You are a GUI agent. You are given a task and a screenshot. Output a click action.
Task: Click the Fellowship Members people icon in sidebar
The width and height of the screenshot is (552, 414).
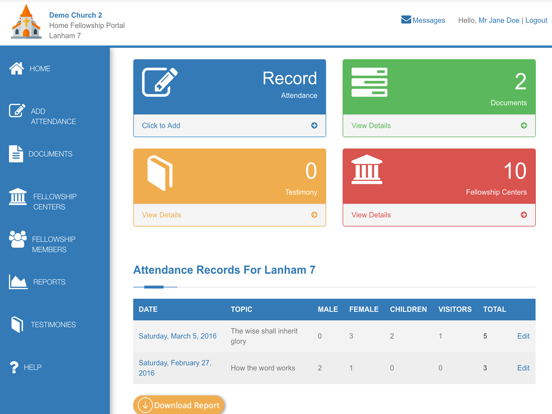[x=18, y=239]
